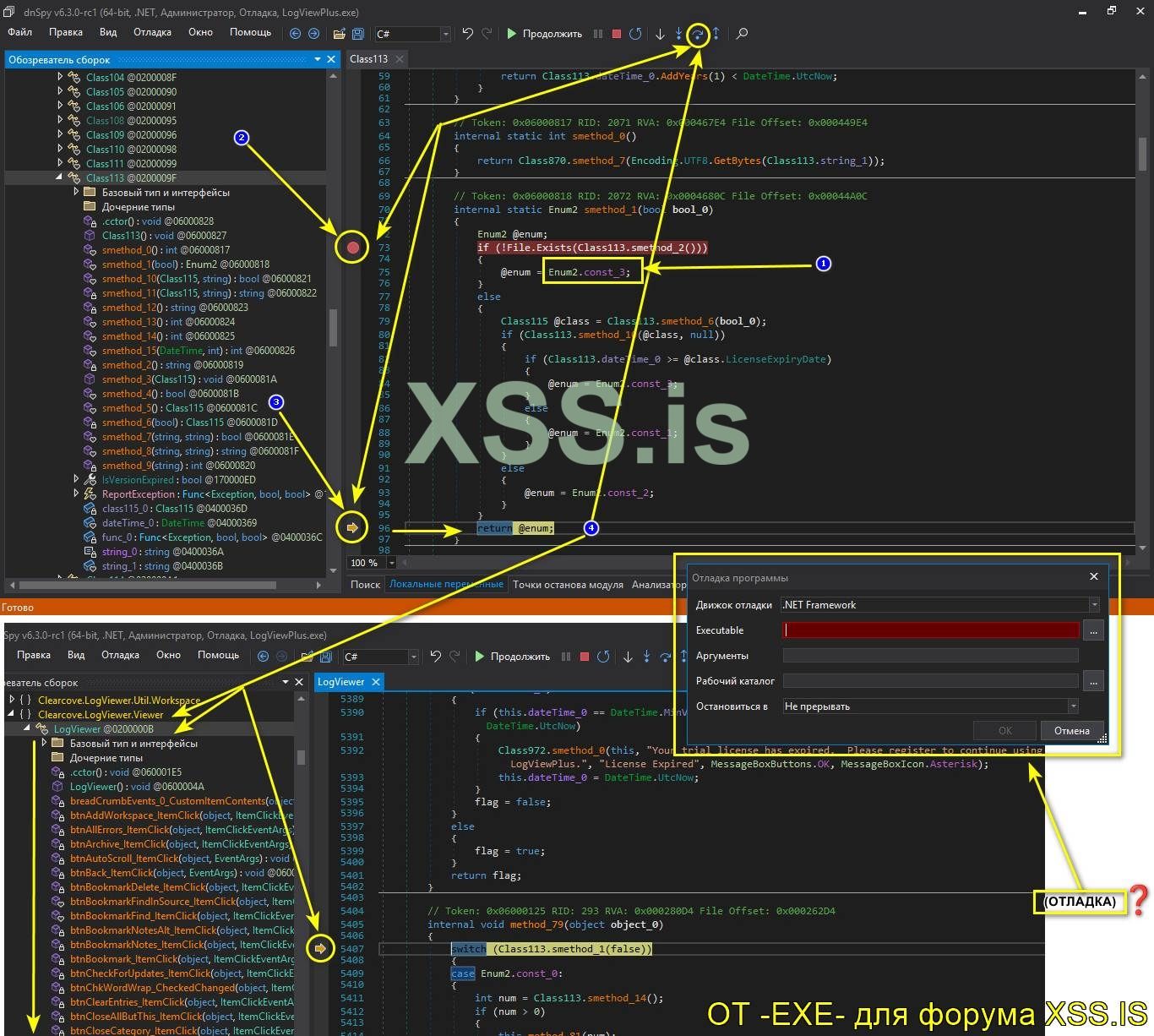Pause debugging with upper toolbar Break icon
The height and width of the screenshot is (1036, 1154).
click(598, 34)
